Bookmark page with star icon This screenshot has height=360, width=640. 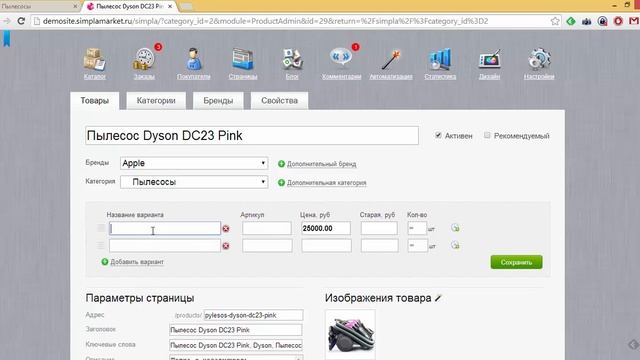tap(555, 21)
